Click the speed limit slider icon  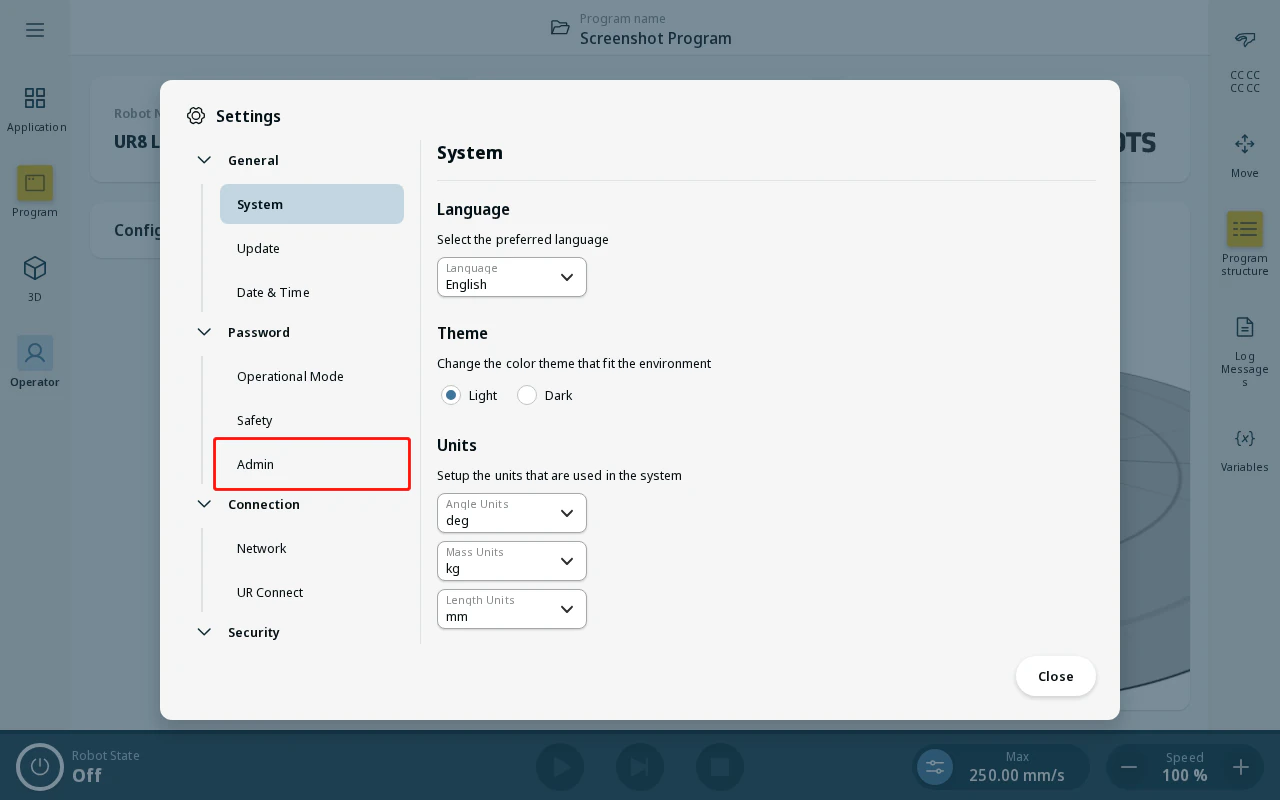click(935, 767)
